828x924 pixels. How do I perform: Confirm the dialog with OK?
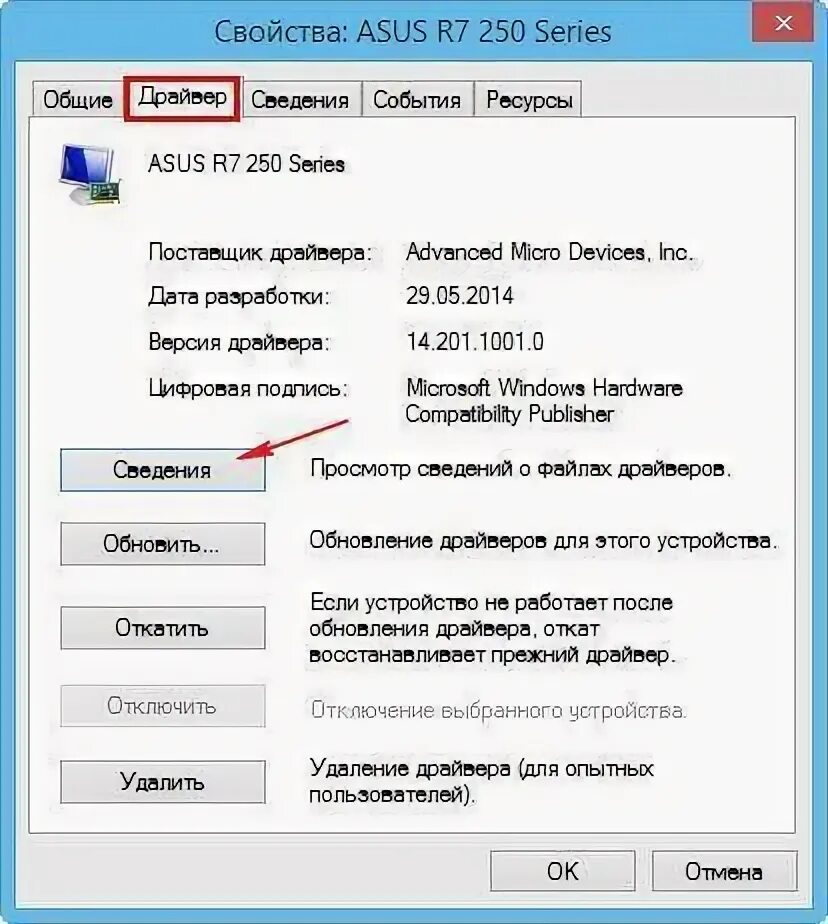tap(563, 871)
